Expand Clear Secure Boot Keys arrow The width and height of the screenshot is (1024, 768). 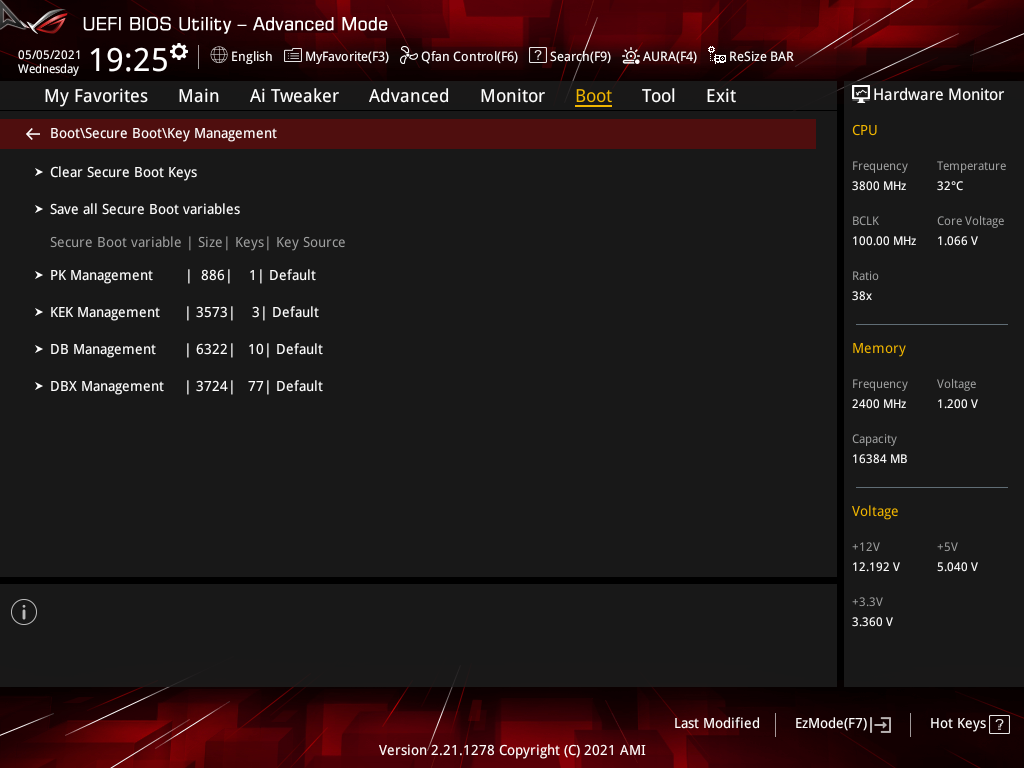pyautogui.click(x=39, y=172)
